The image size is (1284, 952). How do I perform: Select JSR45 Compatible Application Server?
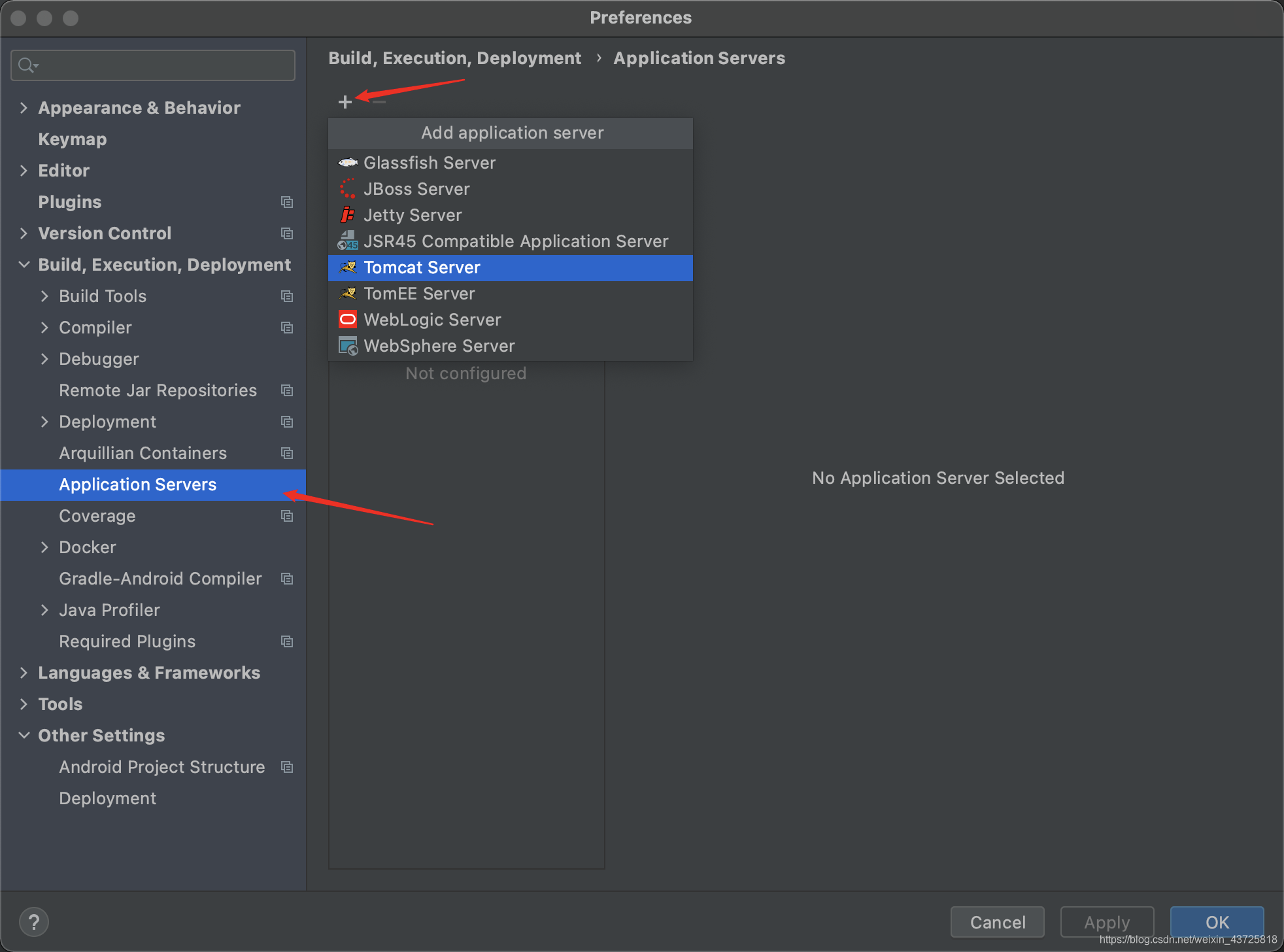click(x=511, y=241)
